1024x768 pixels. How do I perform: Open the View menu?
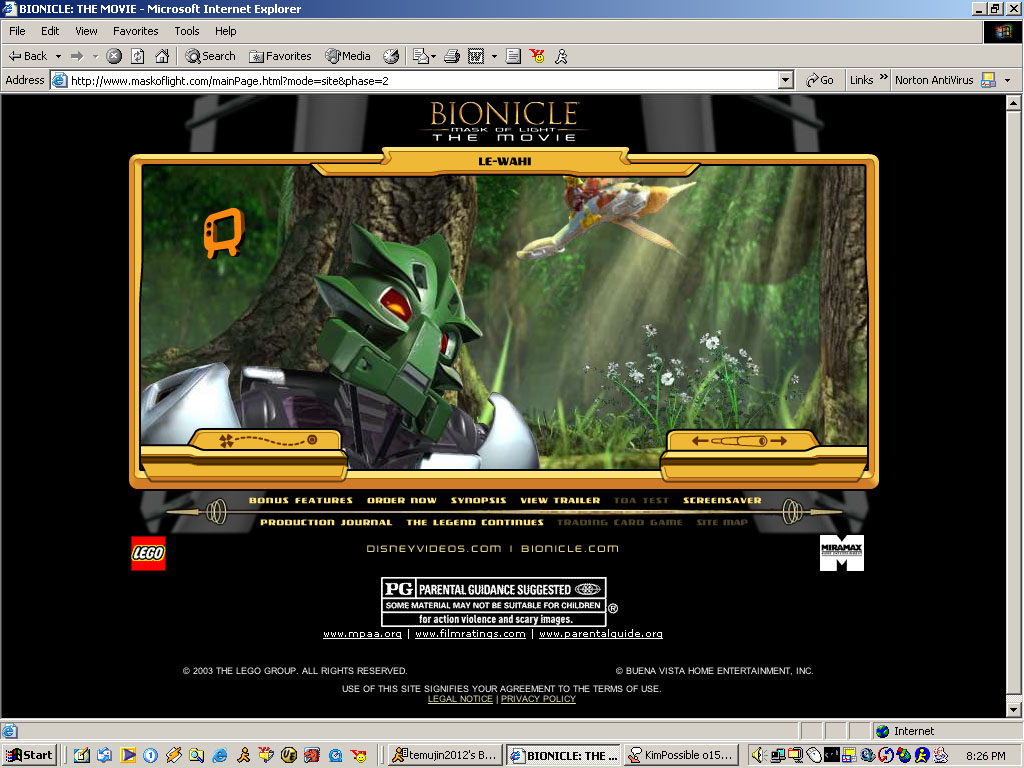click(x=86, y=31)
